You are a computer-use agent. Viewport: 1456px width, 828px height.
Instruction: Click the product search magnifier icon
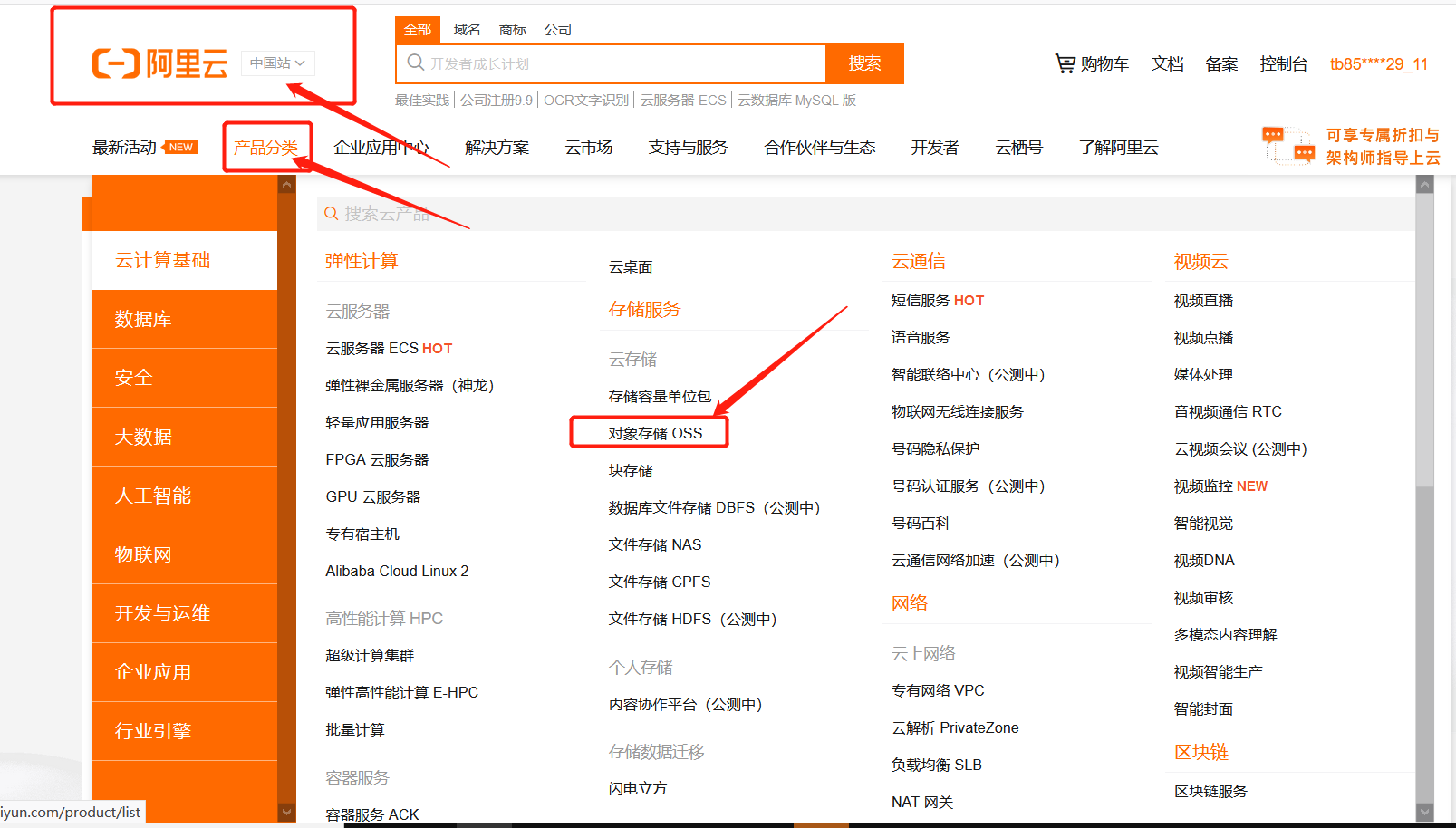(332, 214)
